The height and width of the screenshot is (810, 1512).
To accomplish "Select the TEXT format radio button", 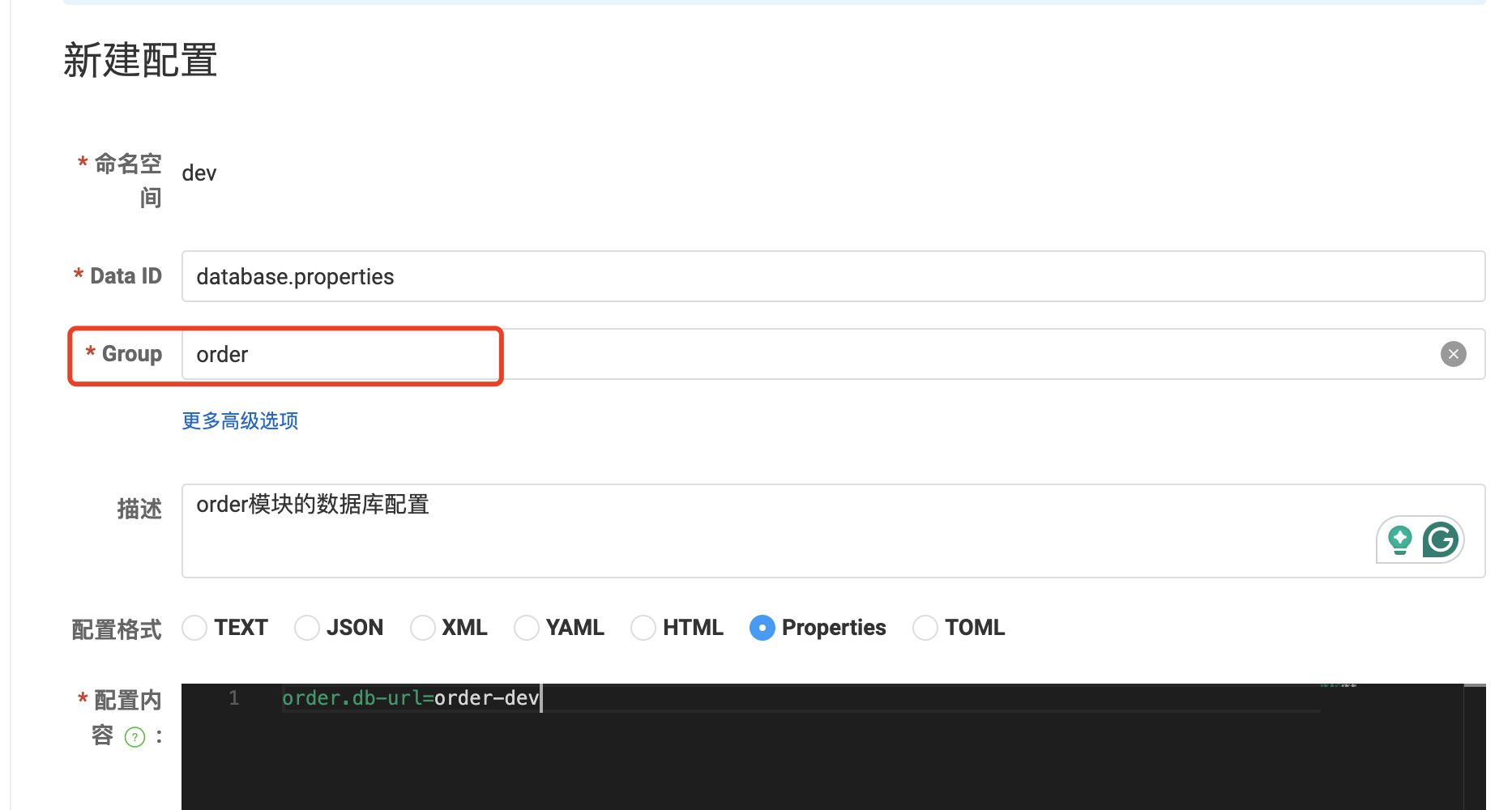I will pyautogui.click(x=194, y=628).
